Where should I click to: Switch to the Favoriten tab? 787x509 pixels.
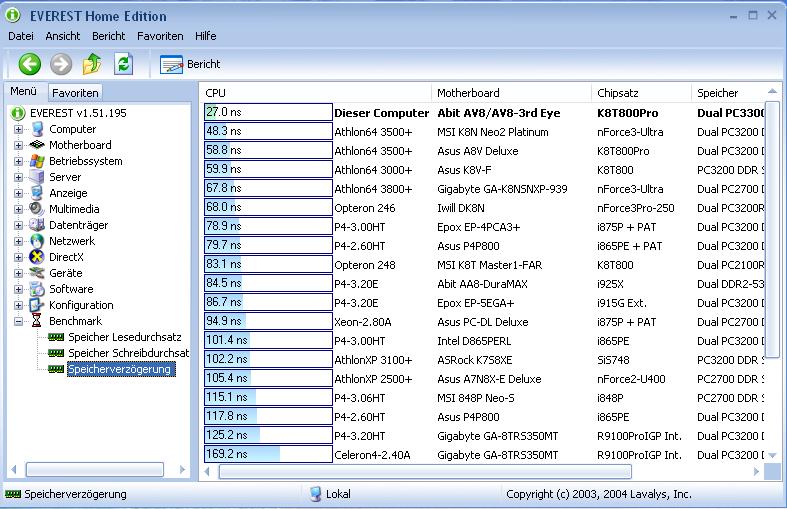75,93
